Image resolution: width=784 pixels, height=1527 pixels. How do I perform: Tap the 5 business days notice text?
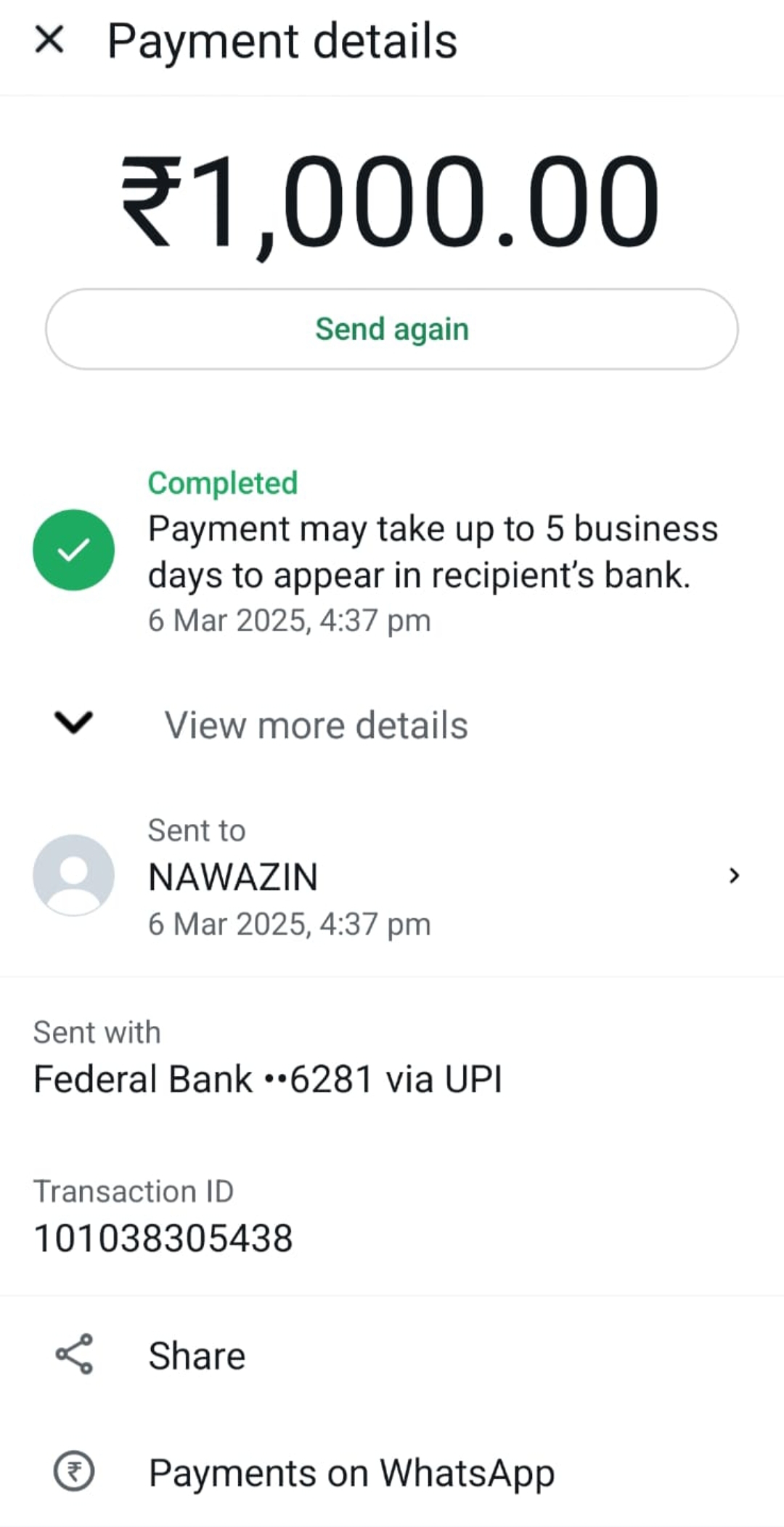[x=433, y=552]
